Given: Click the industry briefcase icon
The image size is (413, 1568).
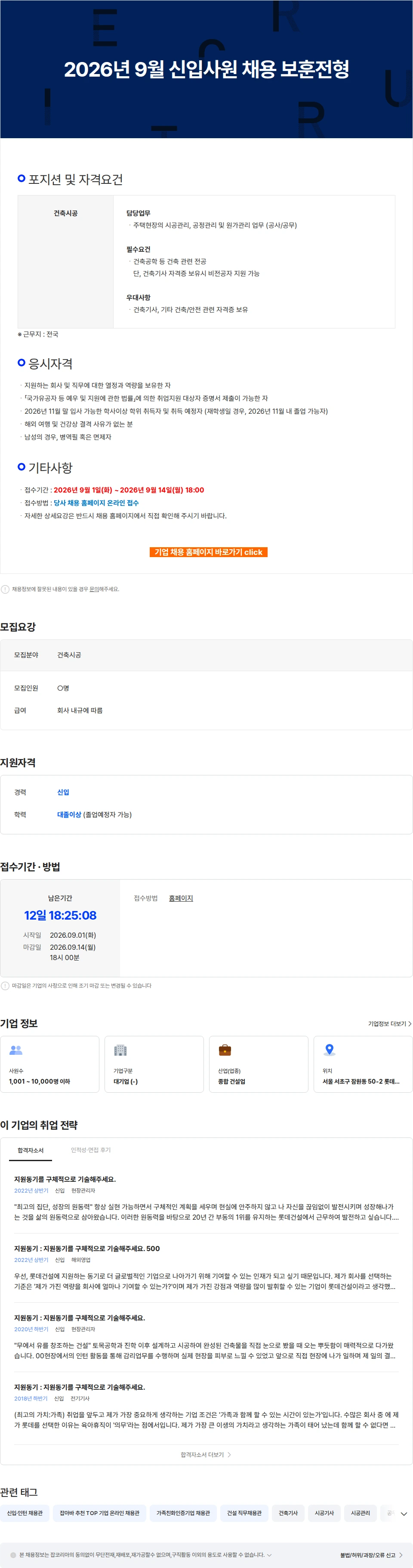Looking at the screenshot, I should [225, 1049].
